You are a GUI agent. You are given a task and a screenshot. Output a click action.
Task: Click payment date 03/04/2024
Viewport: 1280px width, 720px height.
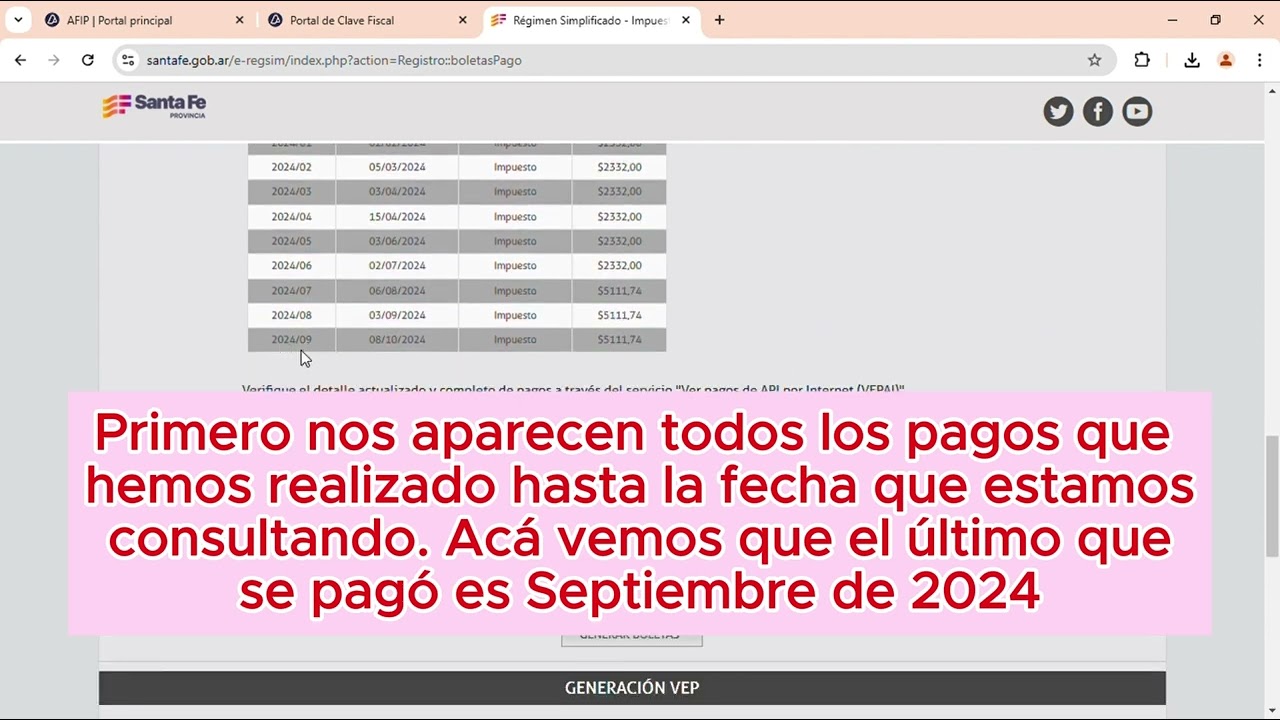[x=397, y=191]
